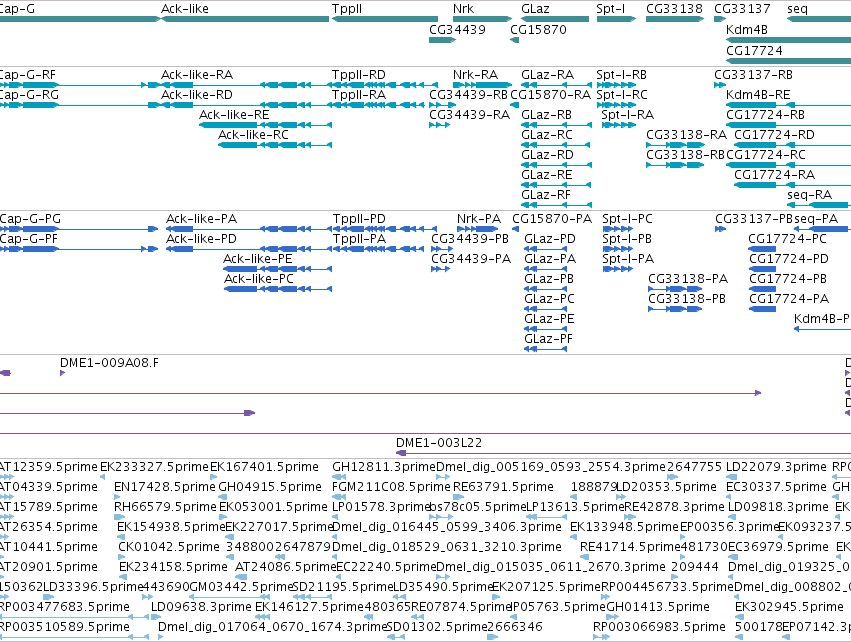Select transcript CG33138-RA
Screen dimensions: 851x642
(x=687, y=135)
